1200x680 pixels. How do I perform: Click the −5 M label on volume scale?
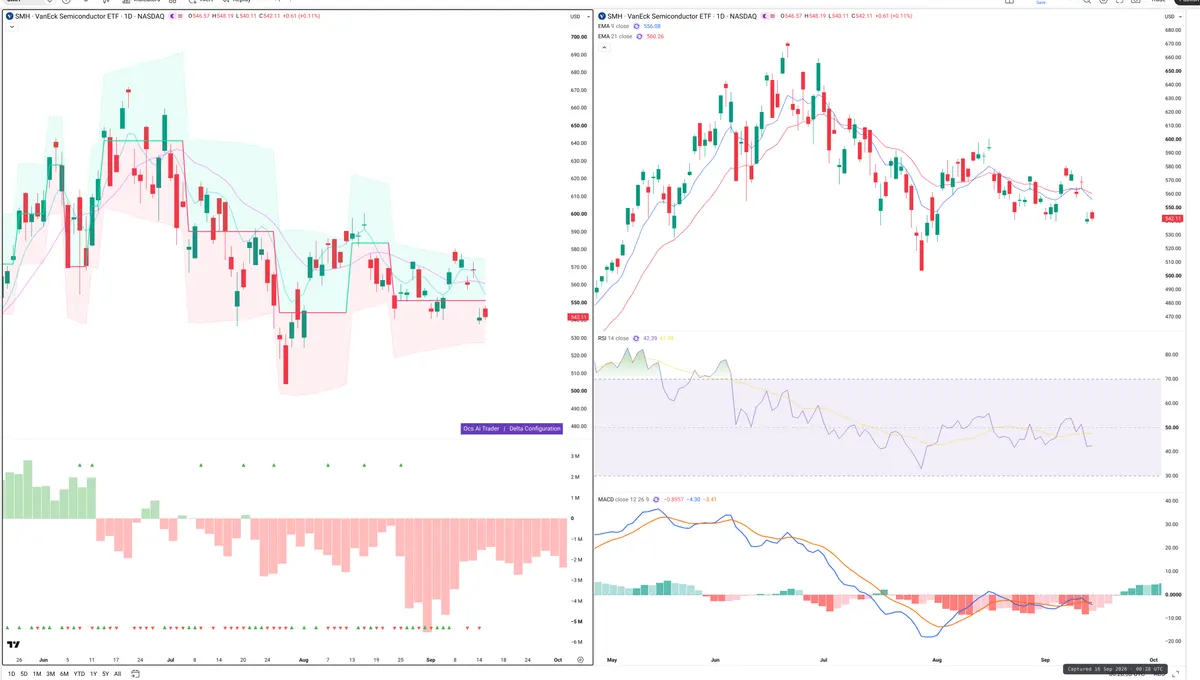(x=577, y=622)
